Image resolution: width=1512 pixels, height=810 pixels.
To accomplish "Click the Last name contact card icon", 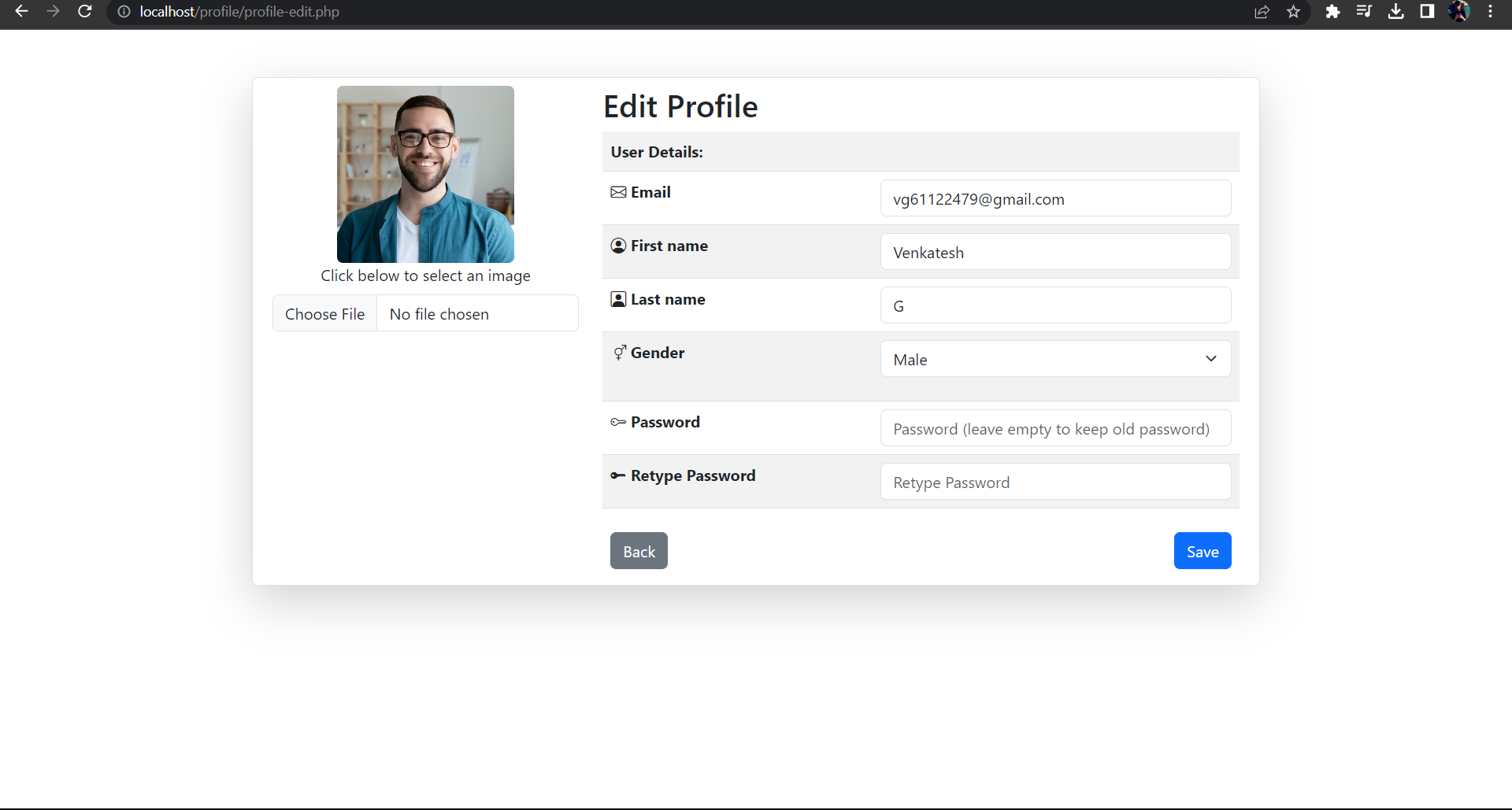I will (x=618, y=299).
